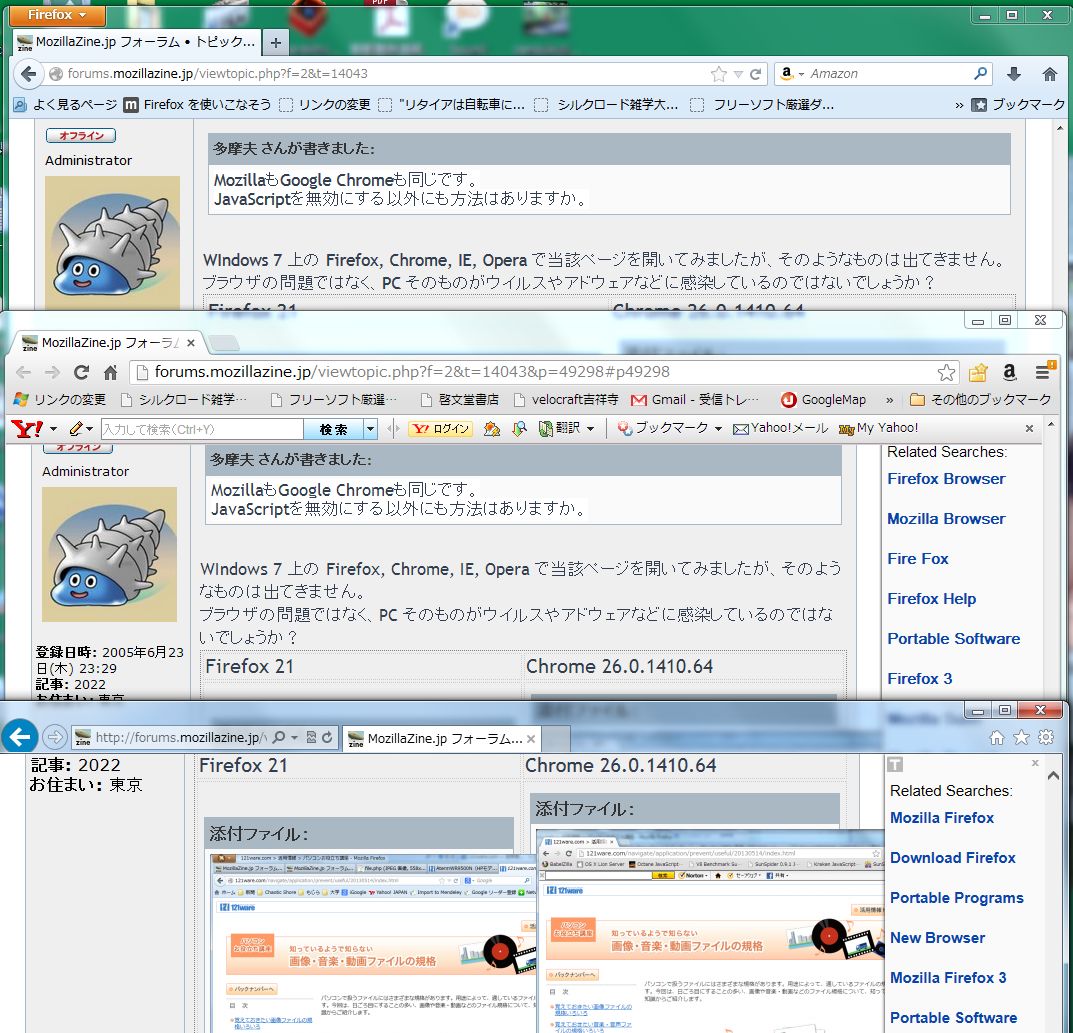The width and height of the screenshot is (1073, 1033).
Task: Open the "Firefox Browser" related search link
Action: point(946,479)
